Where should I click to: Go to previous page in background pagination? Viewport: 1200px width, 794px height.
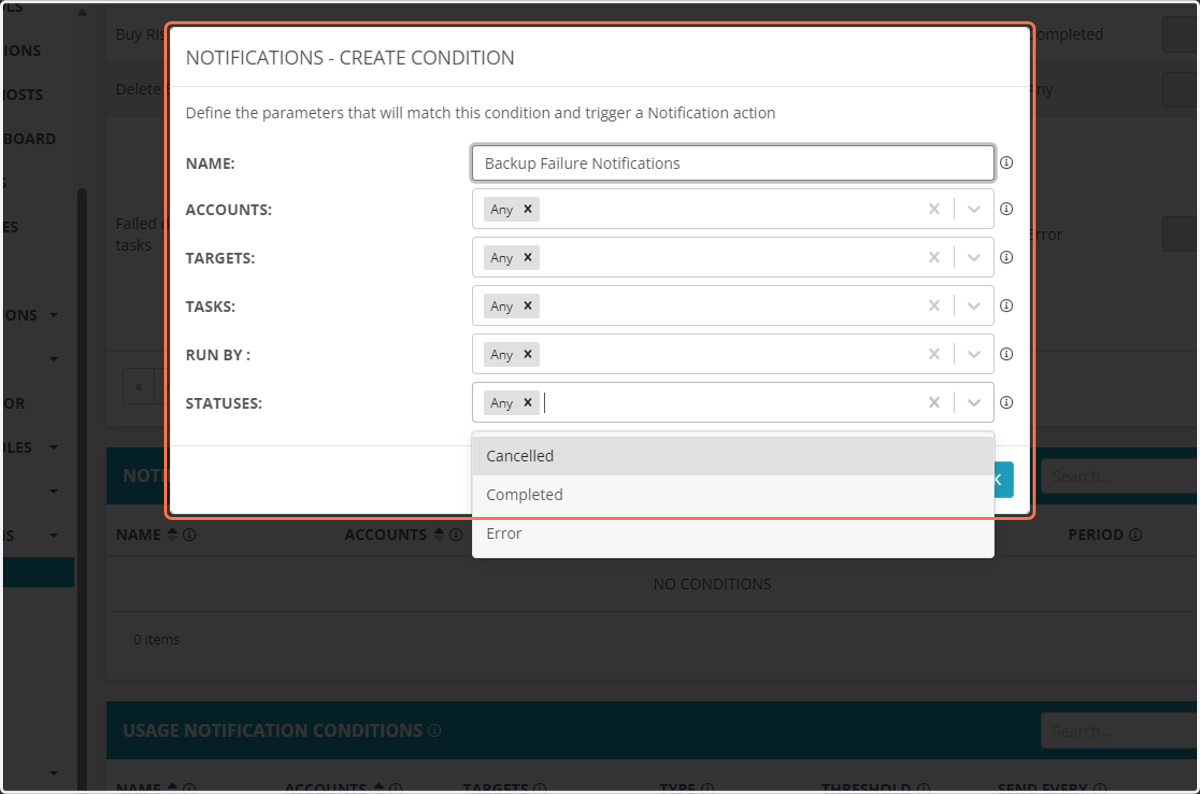pyautogui.click(x=138, y=386)
